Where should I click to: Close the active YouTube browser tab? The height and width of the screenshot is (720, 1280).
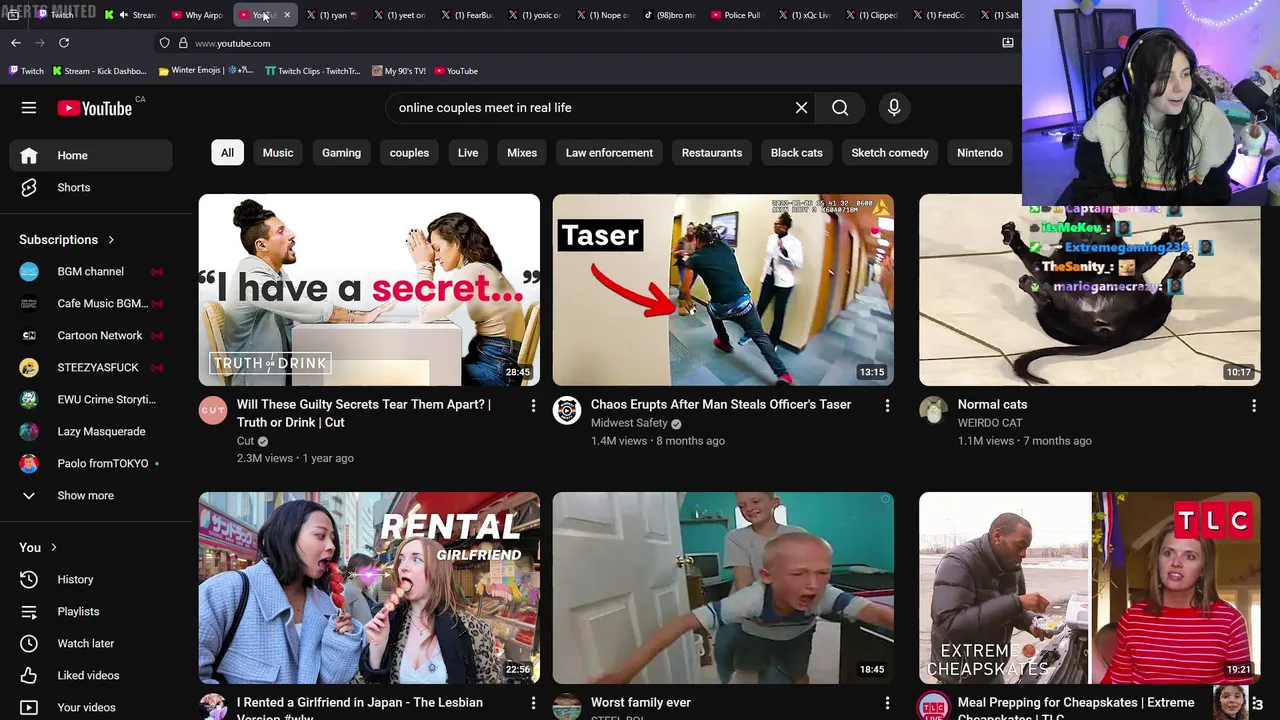[287, 15]
